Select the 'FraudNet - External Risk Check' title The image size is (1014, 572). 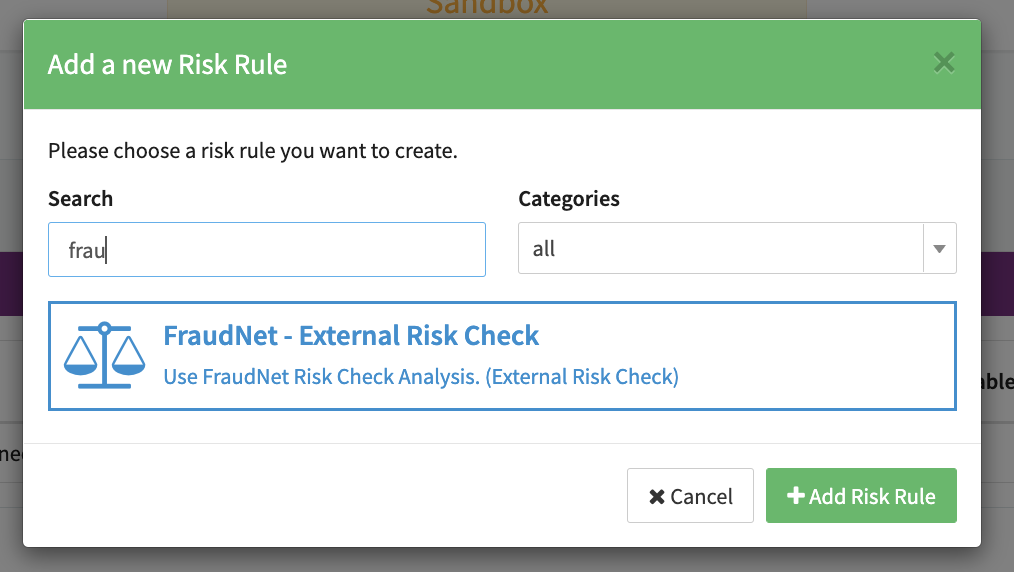pyautogui.click(x=351, y=335)
